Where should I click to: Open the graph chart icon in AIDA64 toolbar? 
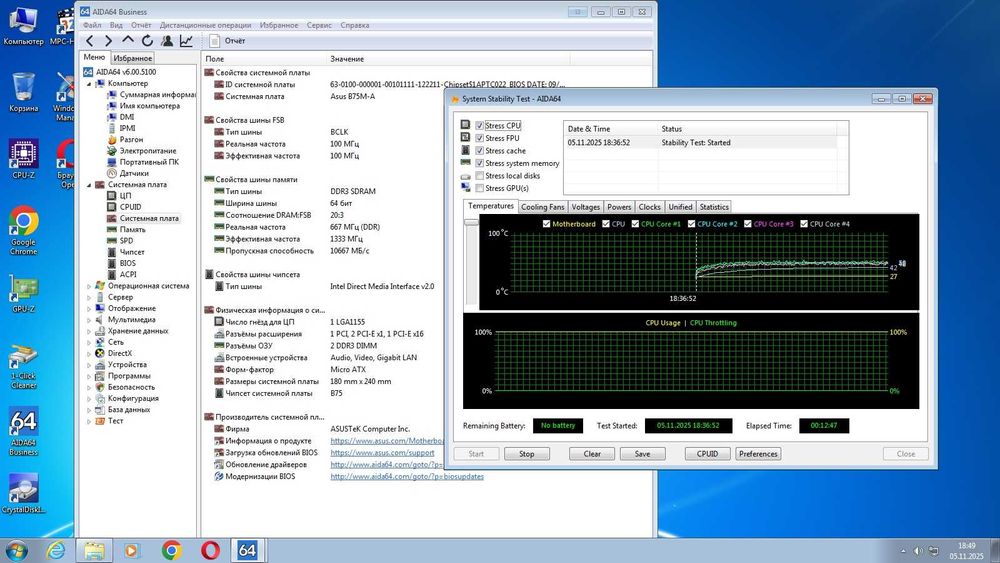click(186, 41)
